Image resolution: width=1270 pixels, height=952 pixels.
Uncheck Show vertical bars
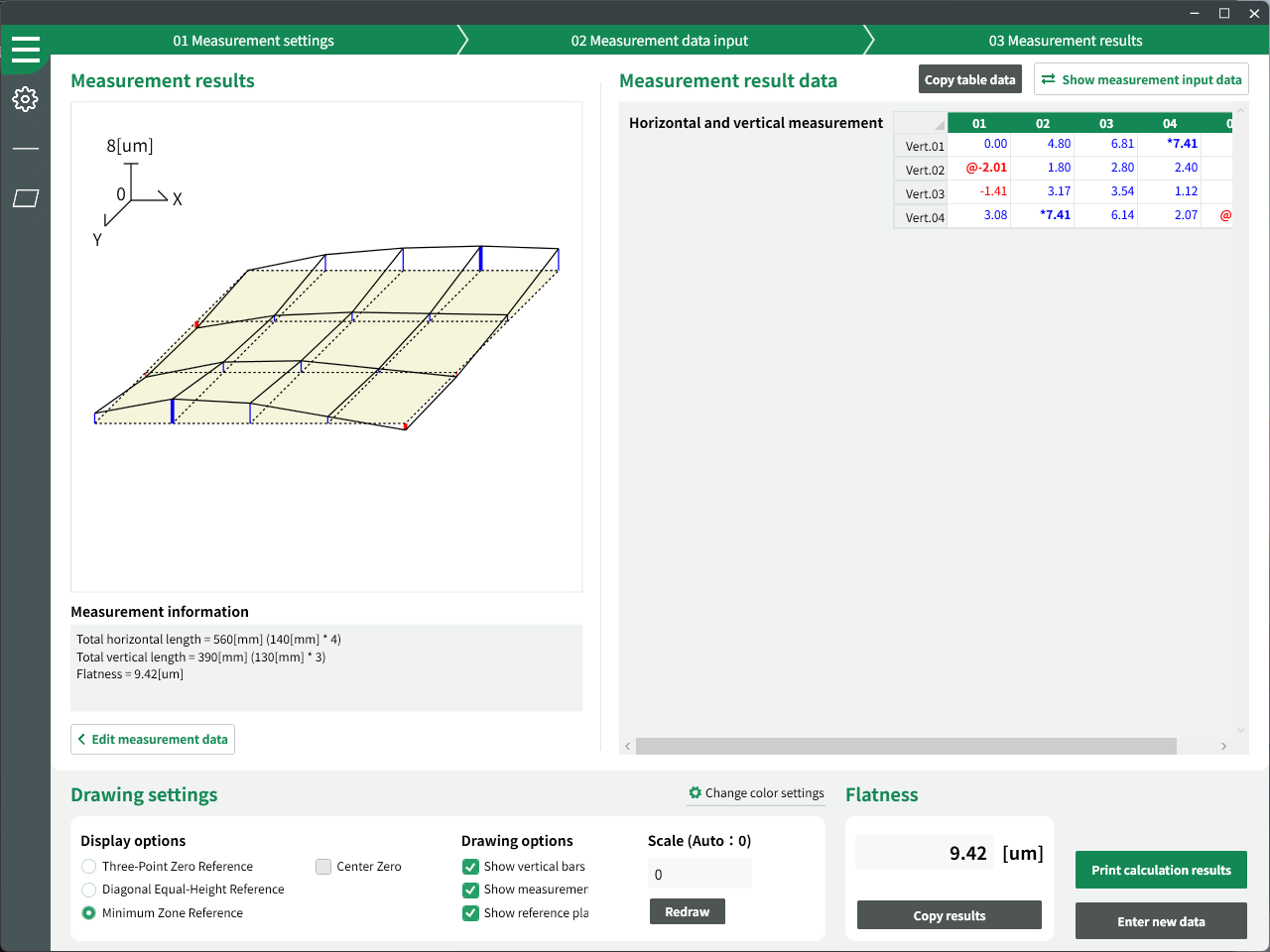coord(471,867)
